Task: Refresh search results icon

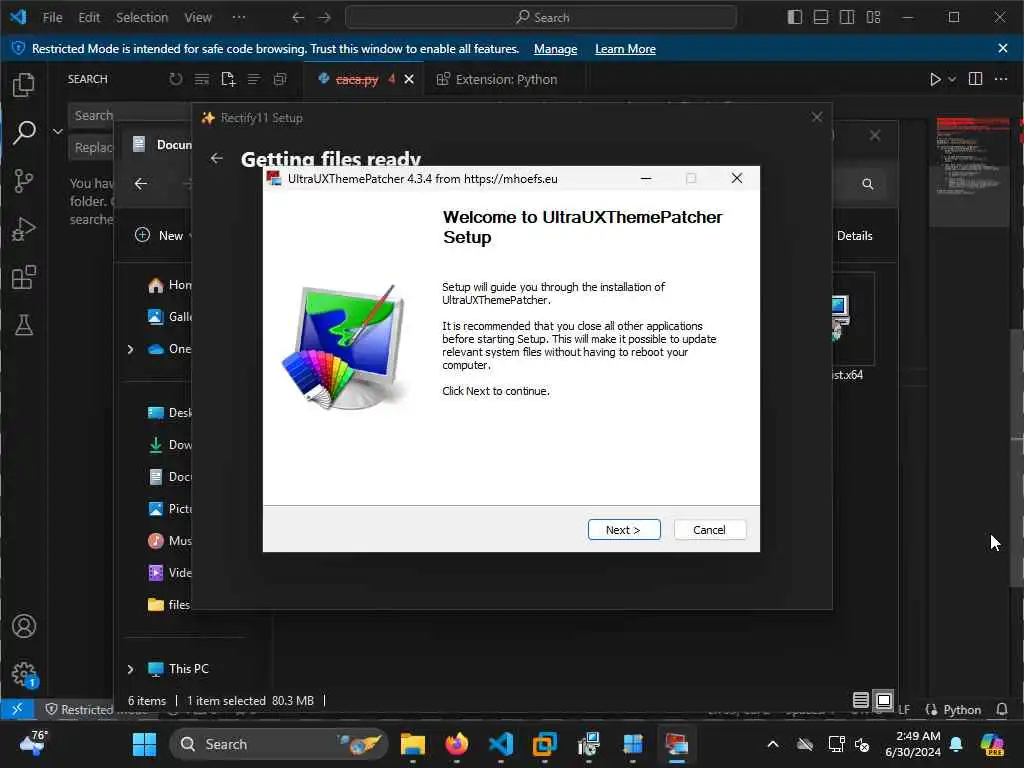Action: [x=176, y=79]
